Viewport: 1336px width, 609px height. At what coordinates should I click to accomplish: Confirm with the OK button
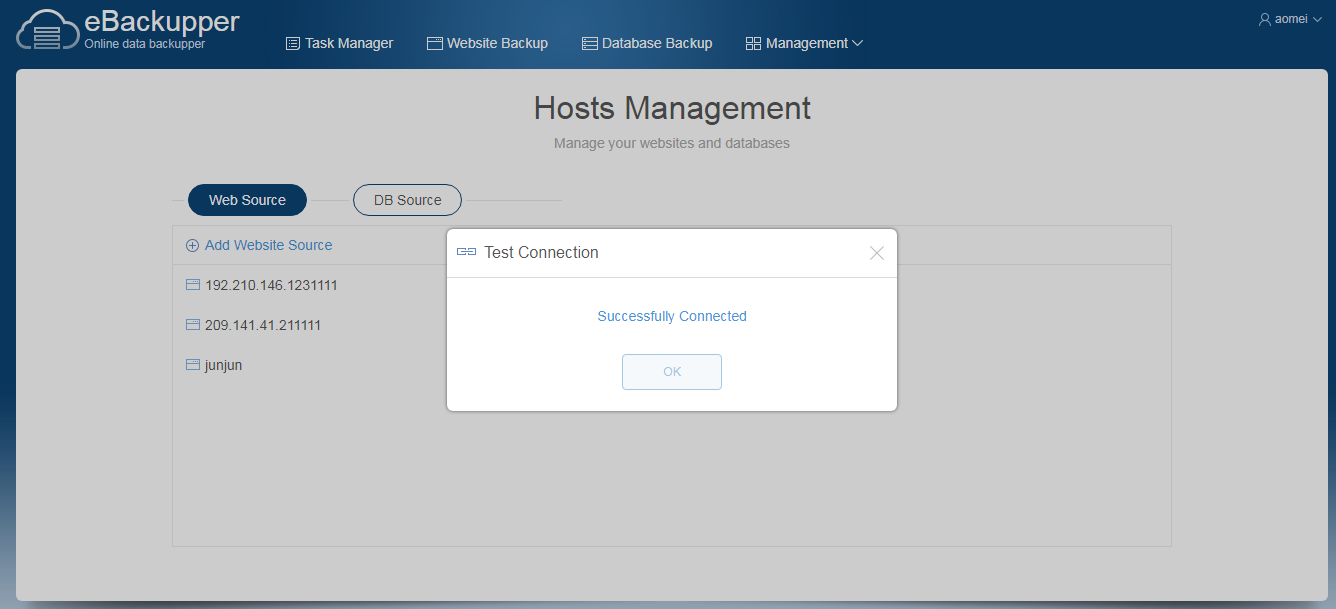[672, 372]
